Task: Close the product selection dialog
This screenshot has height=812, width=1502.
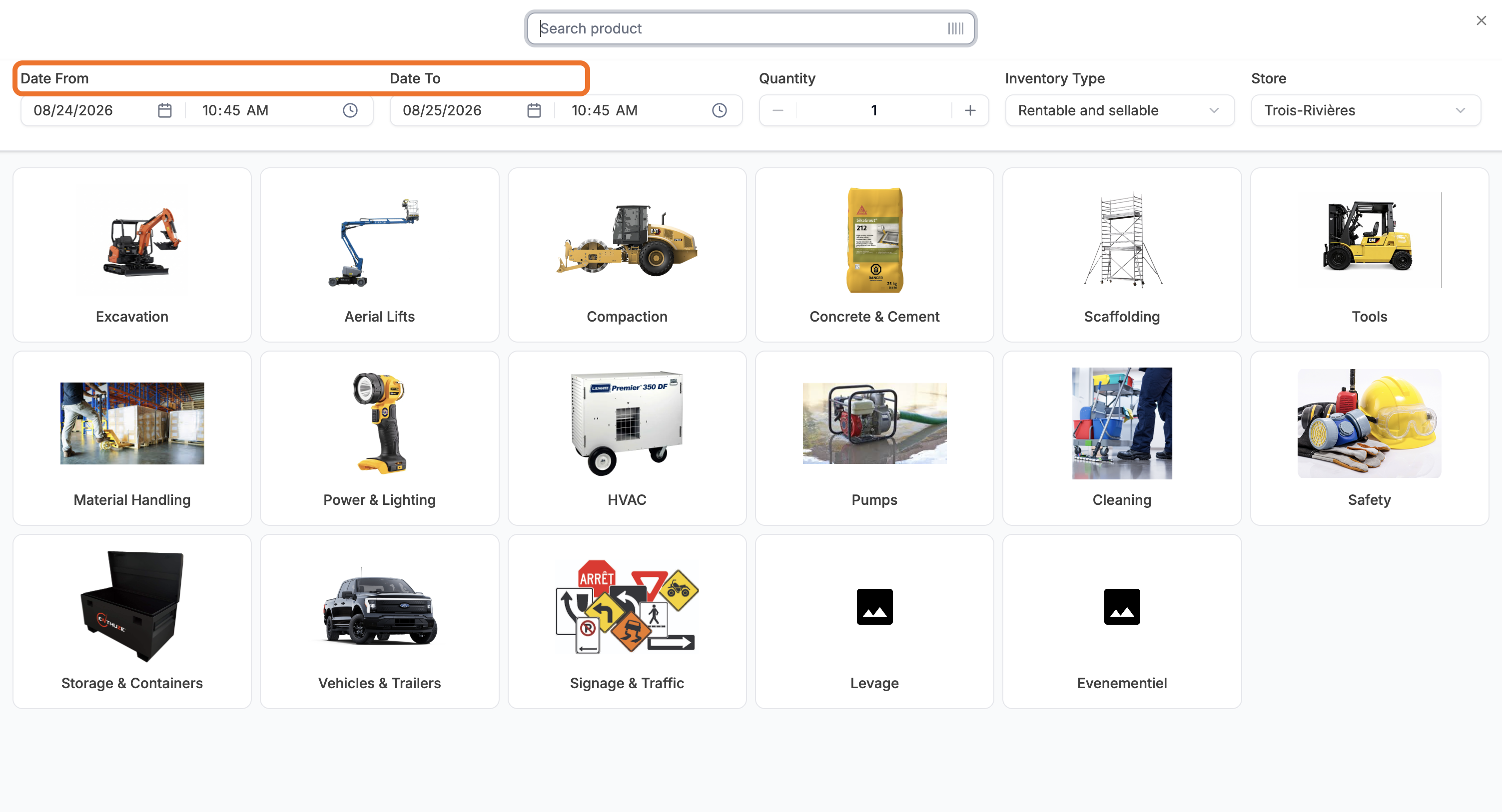Action: 1481,20
